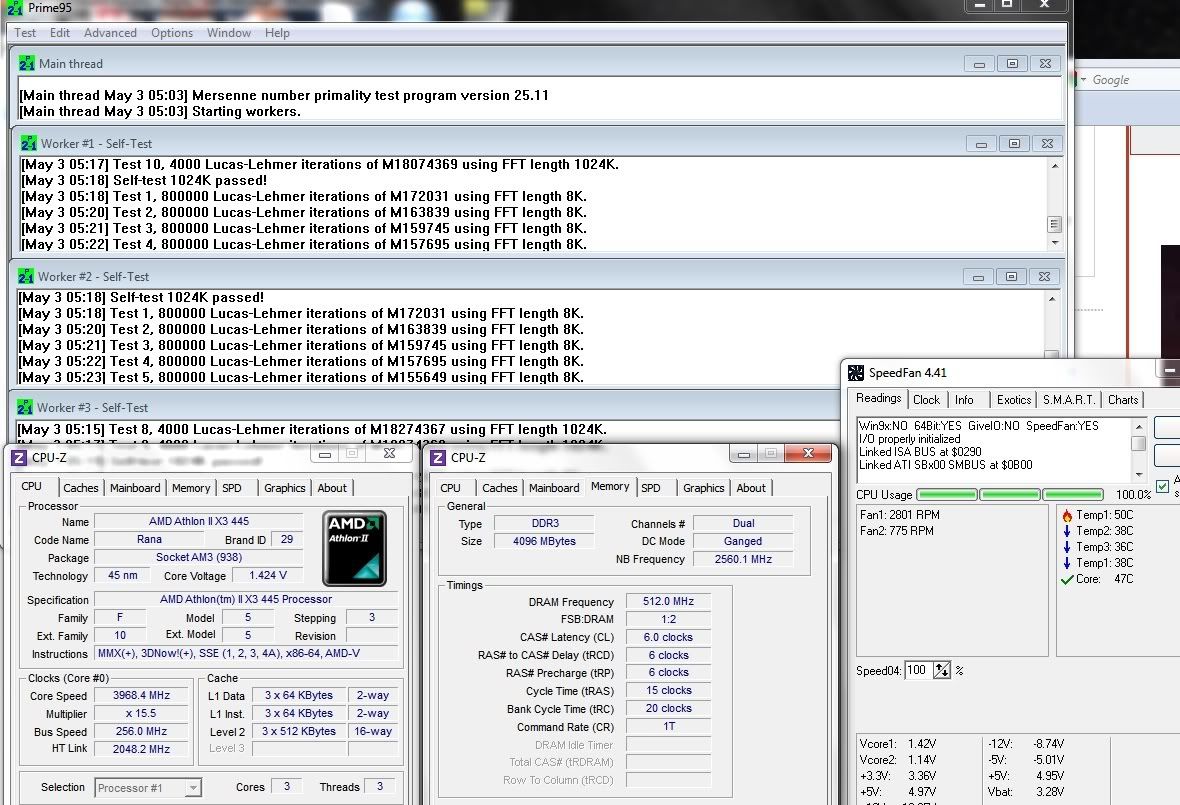
Task: Open the search engine dropdown arrow beside Google
Action: point(1083,79)
